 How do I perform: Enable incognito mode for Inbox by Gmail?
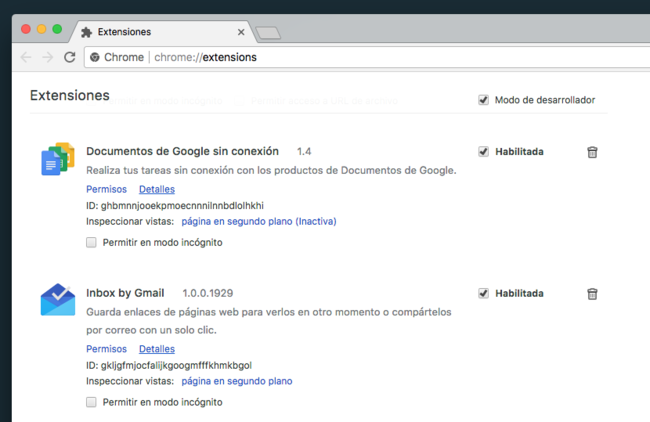91,402
